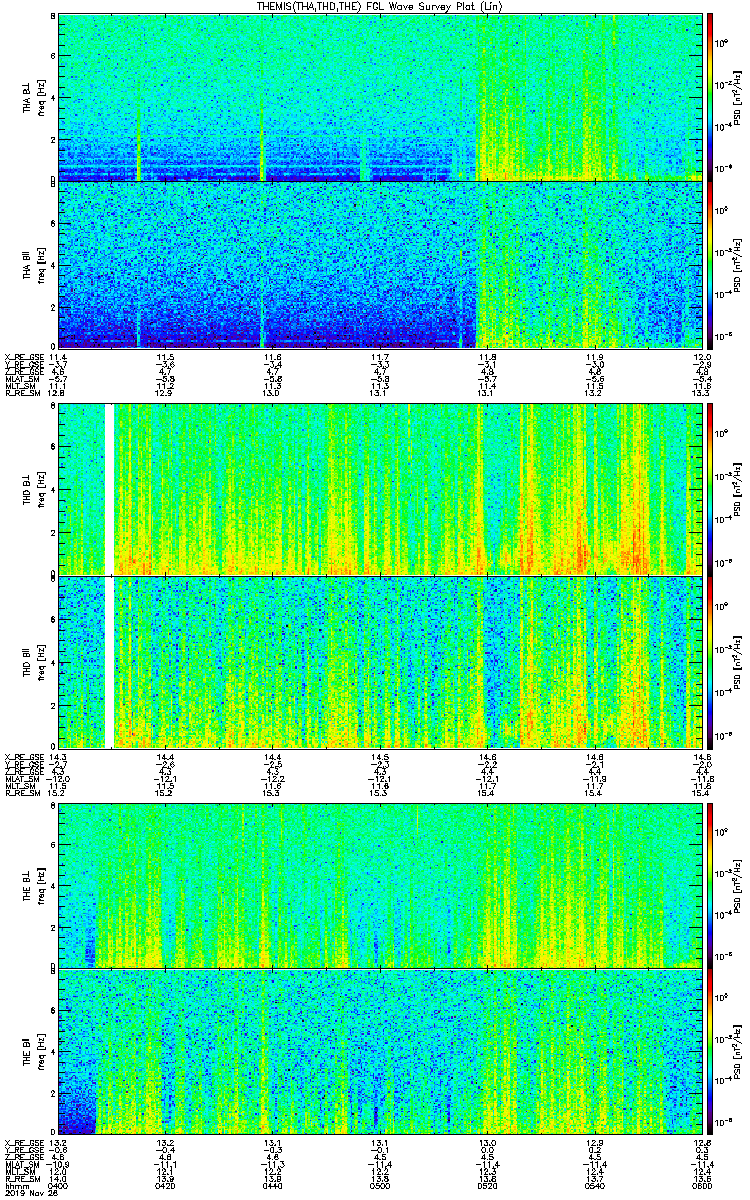Click the '0500' time label
Viewport: 750px width, 1200px height.
[x=379, y=1186]
